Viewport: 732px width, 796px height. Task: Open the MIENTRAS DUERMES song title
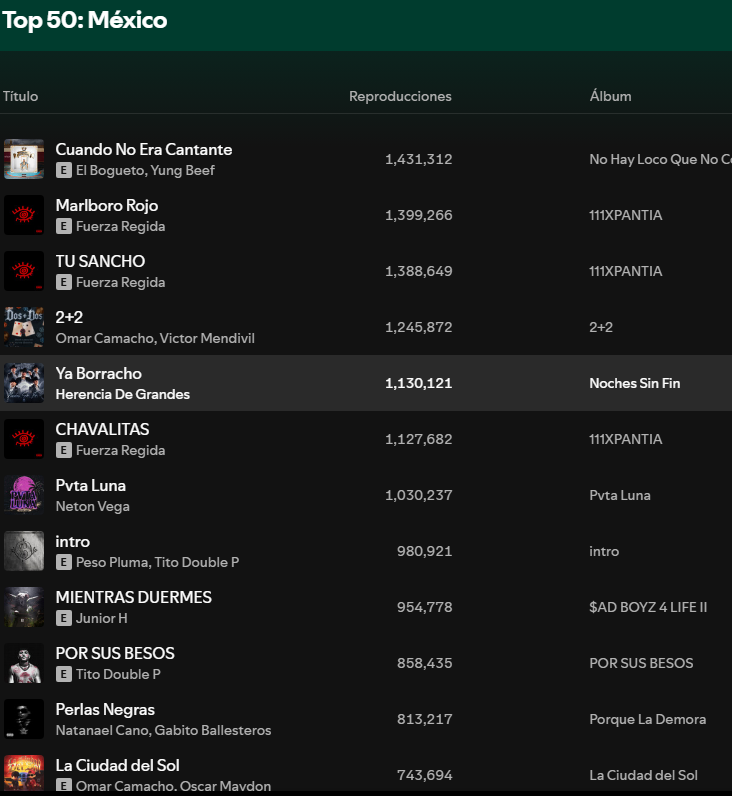click(x=134, y=597)
